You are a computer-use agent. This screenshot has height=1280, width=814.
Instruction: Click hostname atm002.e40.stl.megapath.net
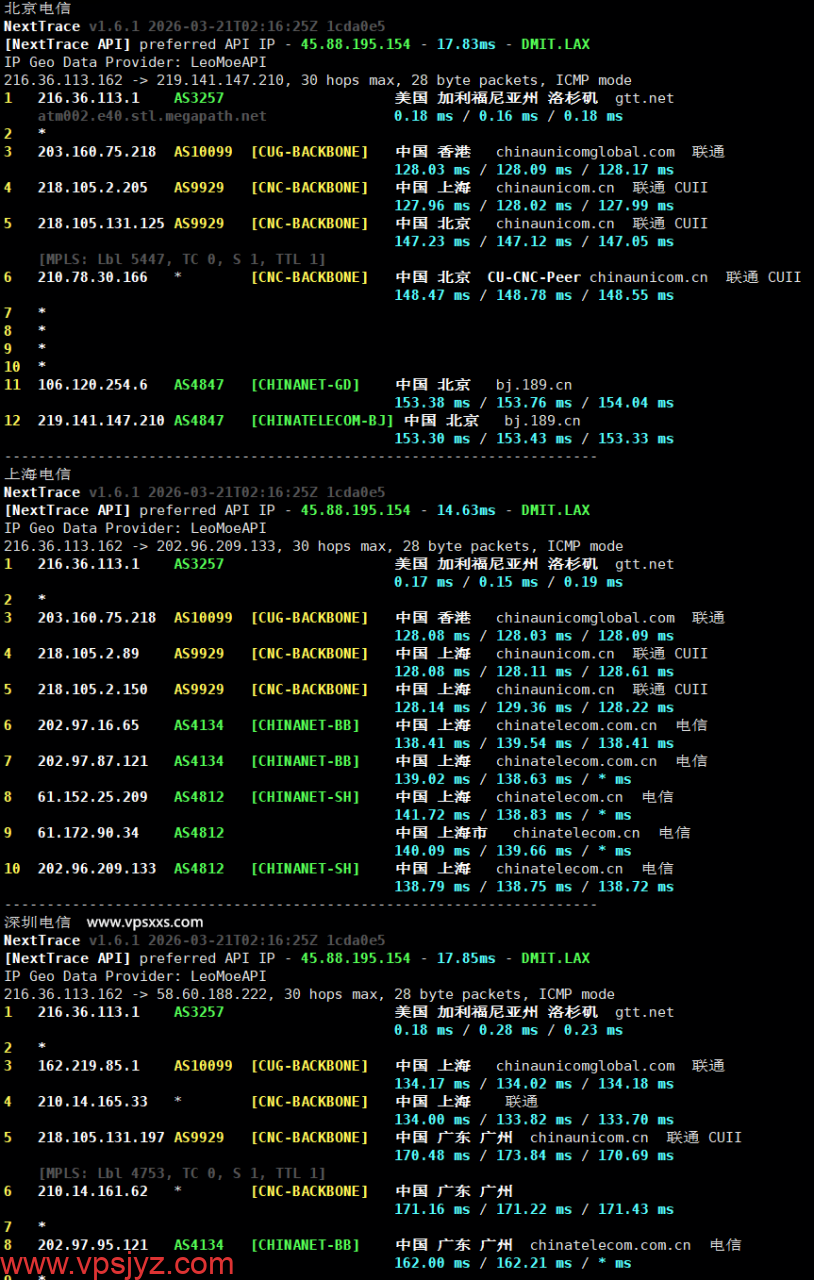coord(152,116)
